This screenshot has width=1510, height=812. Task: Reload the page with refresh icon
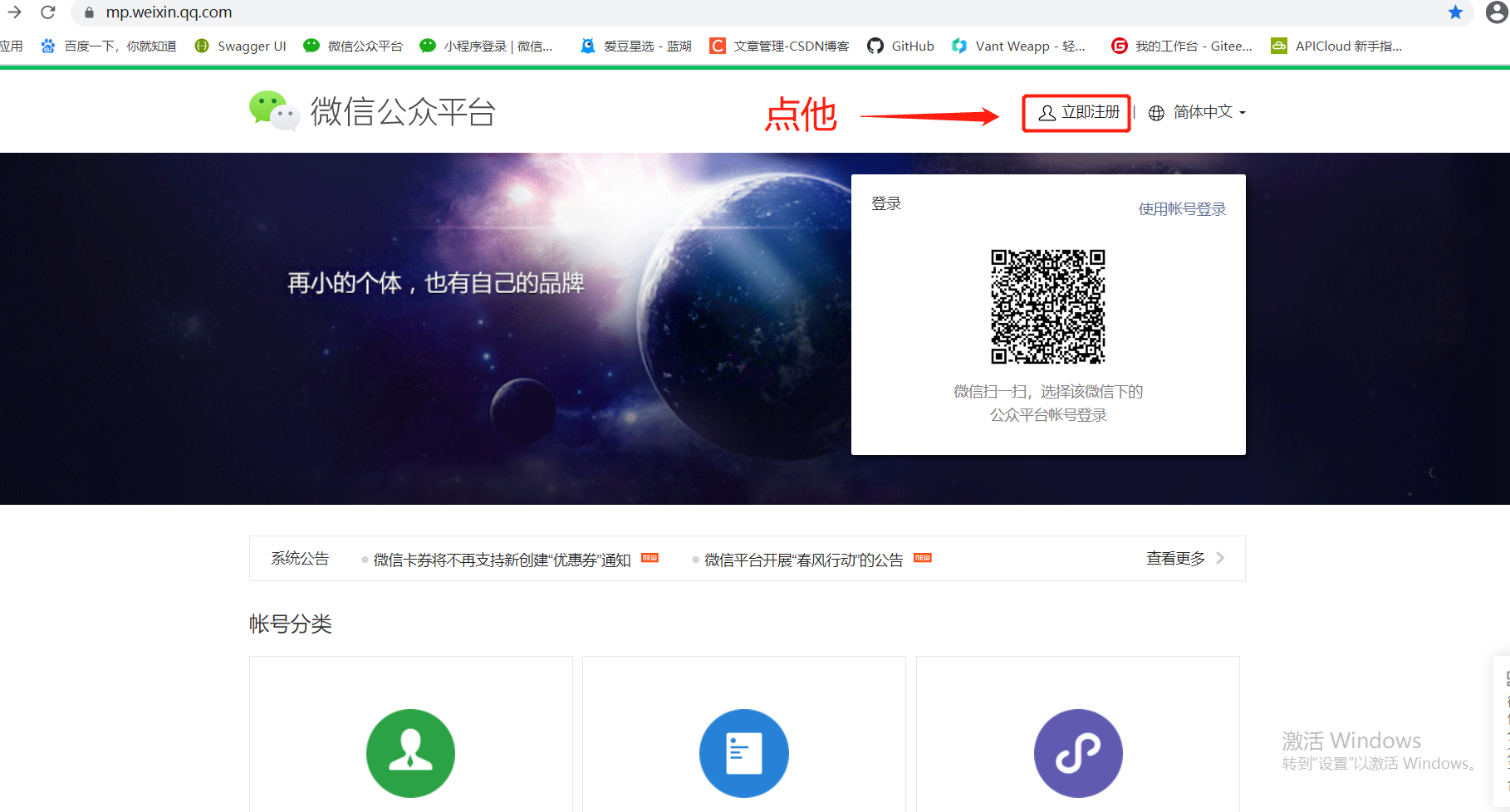click(x=48, y=12)
